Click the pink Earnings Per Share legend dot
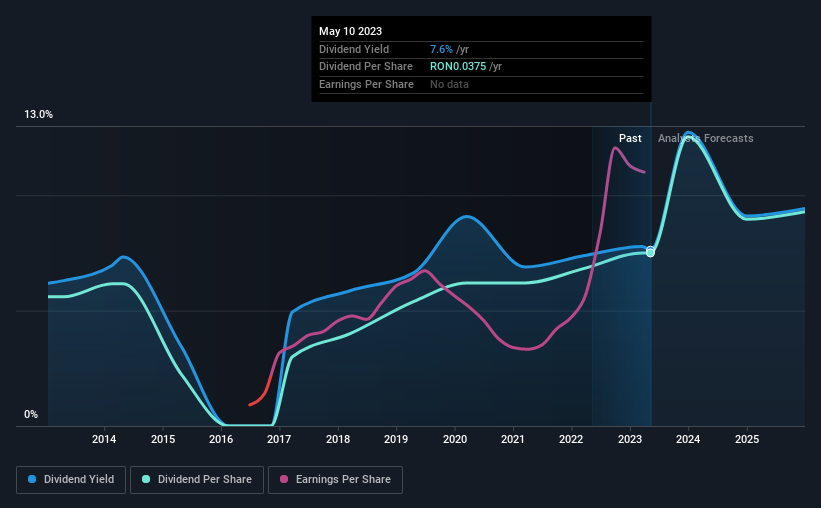The image size is (821, 508). 284,479
